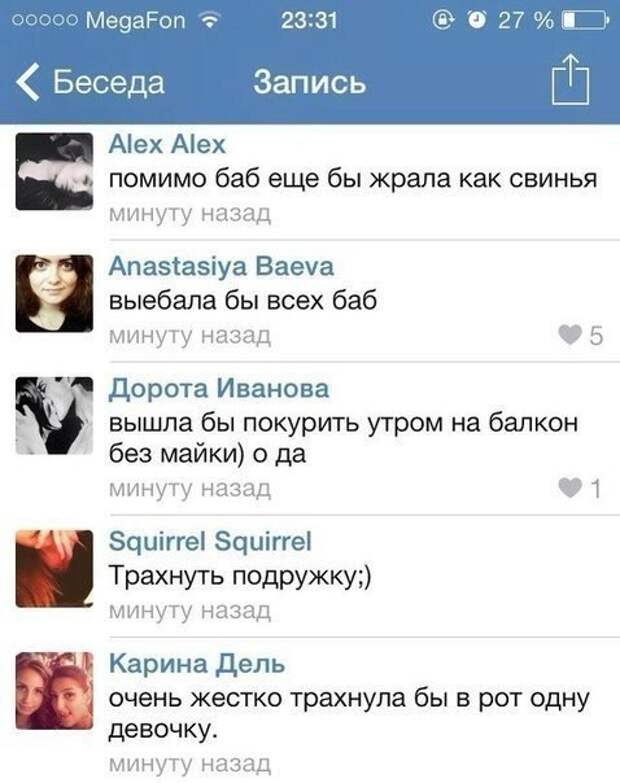Open Дорота Иванова's avatar
620x783 pixels.
[54, 415]
